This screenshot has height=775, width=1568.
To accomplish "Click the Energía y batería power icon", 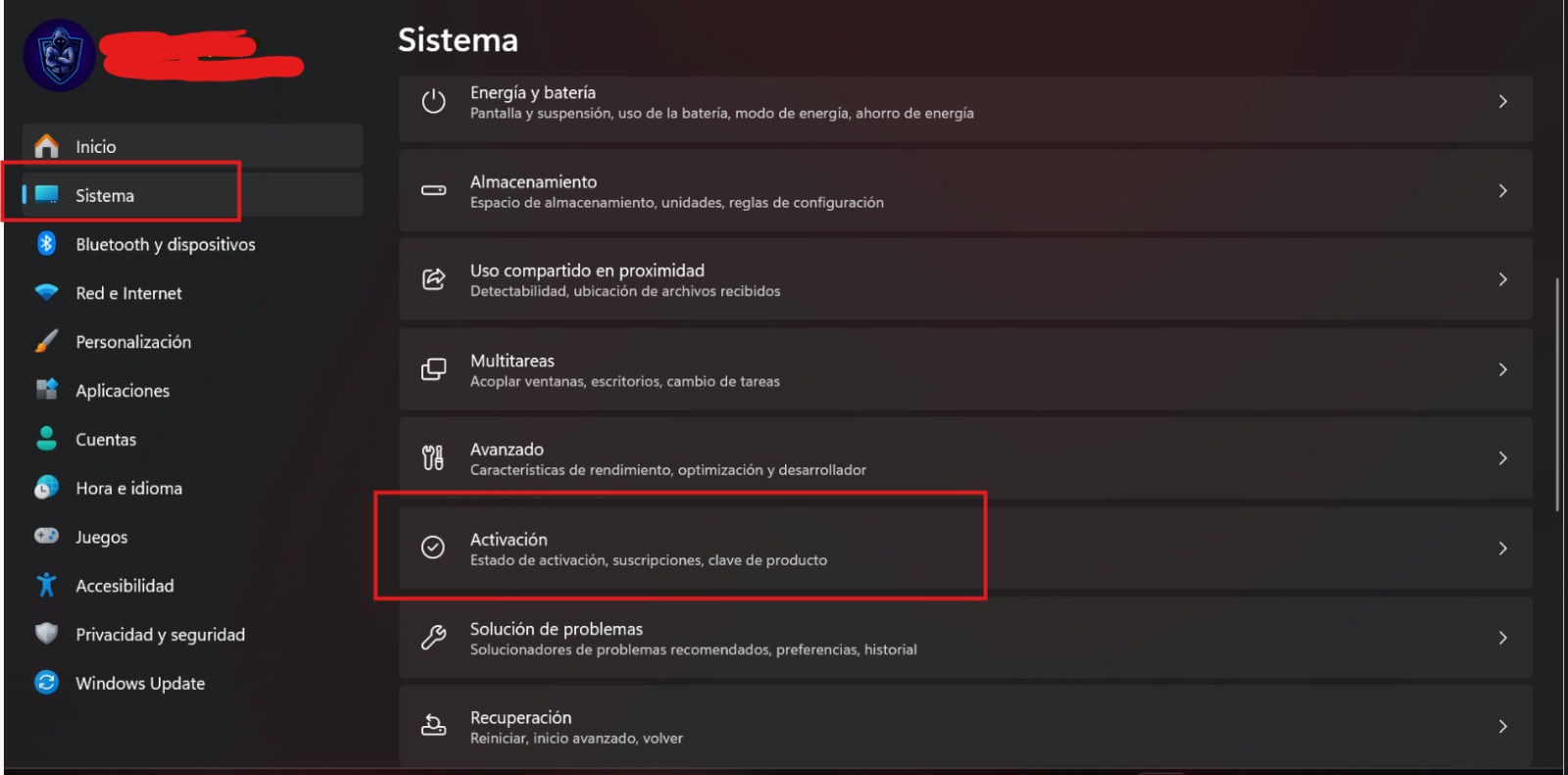I will coord(433,102).
